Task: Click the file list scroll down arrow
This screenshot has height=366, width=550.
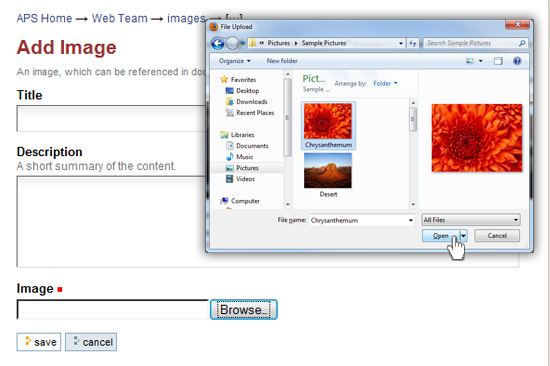Action: click(x=413, y=204)
